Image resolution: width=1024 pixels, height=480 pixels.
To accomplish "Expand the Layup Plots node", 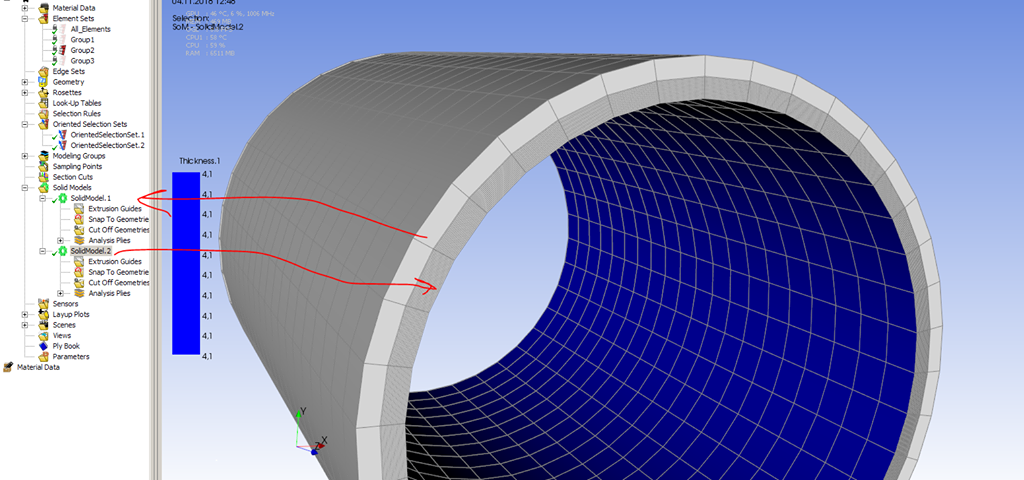I will click(25, 314).
